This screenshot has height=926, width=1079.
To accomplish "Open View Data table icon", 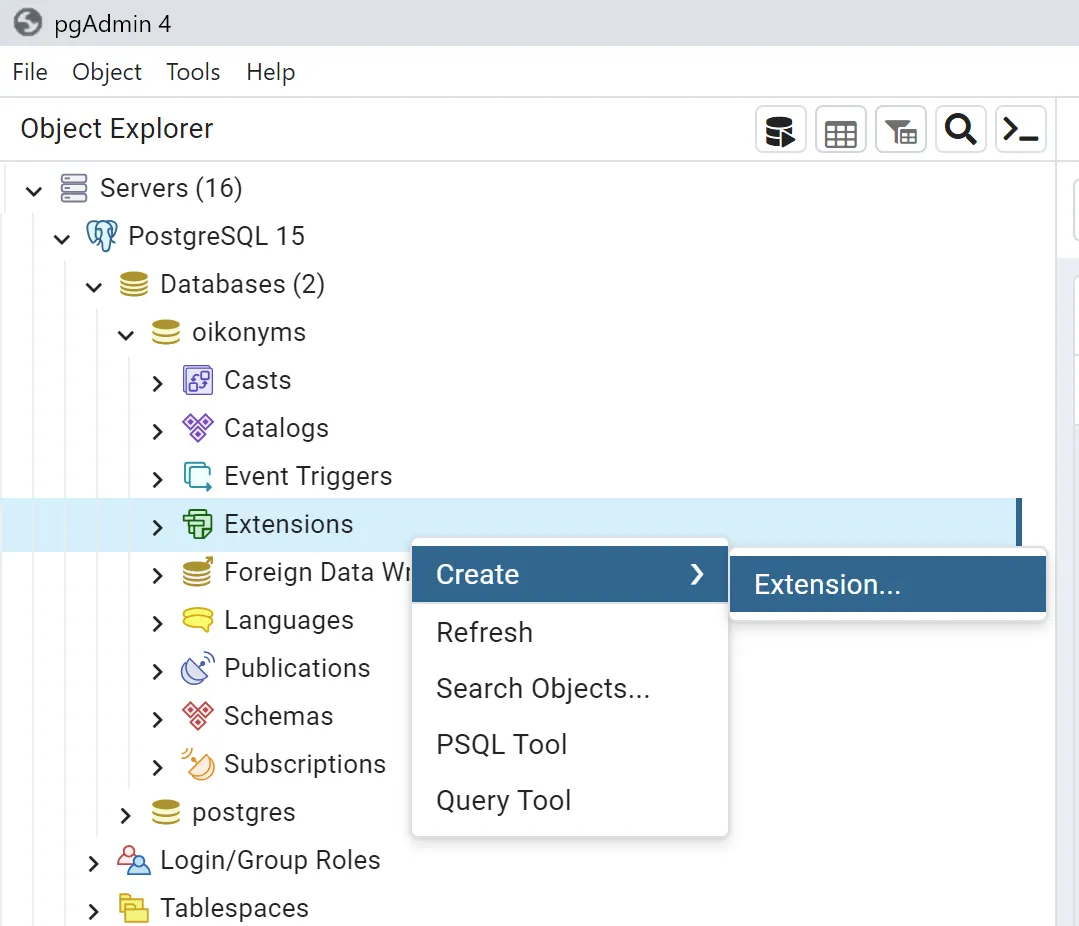I will point(840,130).
